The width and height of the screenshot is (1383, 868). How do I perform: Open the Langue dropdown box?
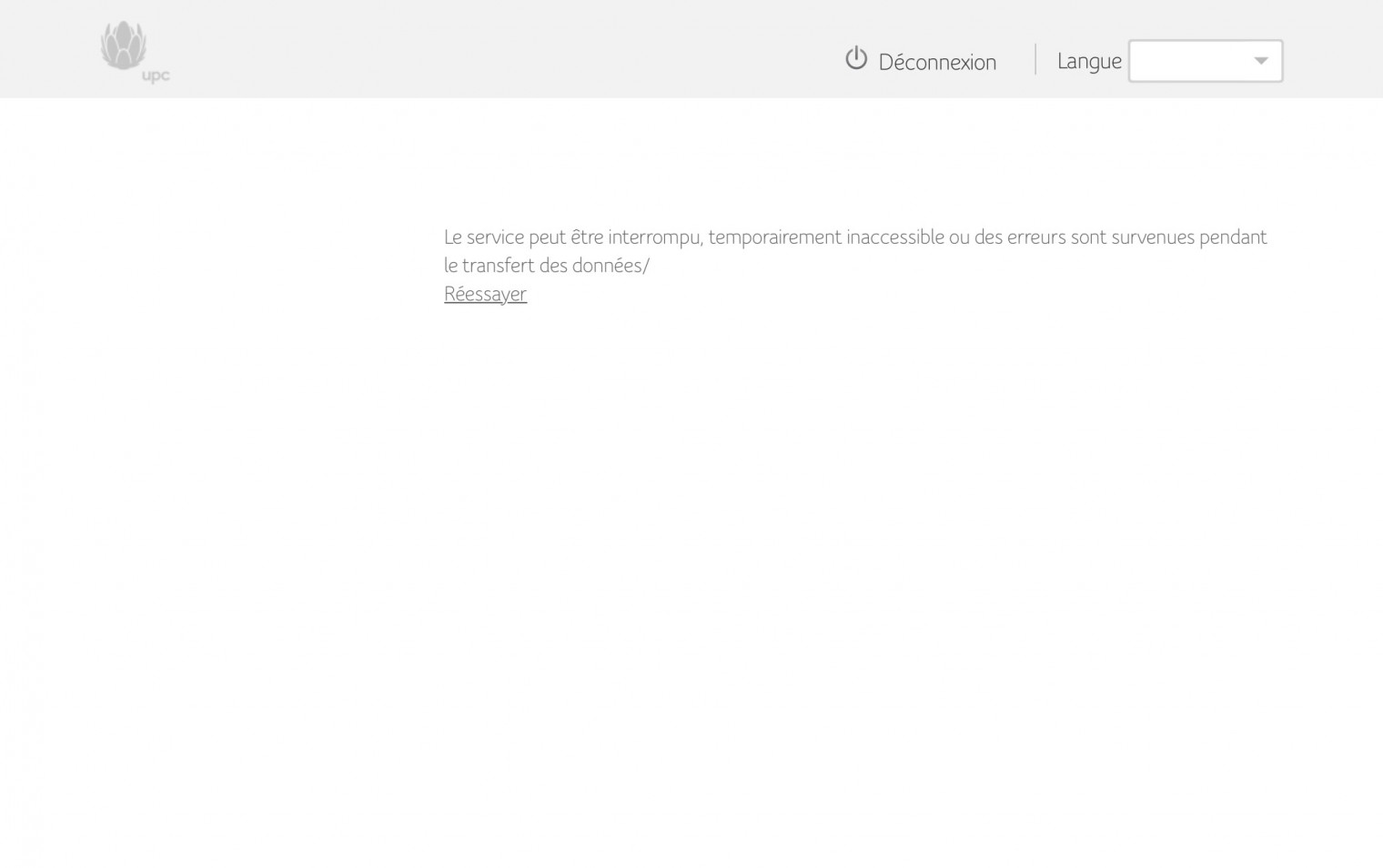1205,61
